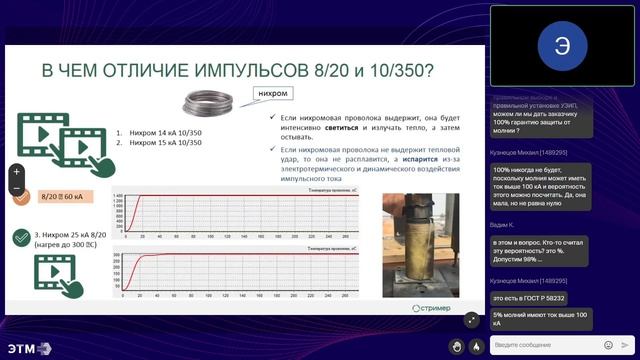Click the стример logo on slide

(431, 308)
